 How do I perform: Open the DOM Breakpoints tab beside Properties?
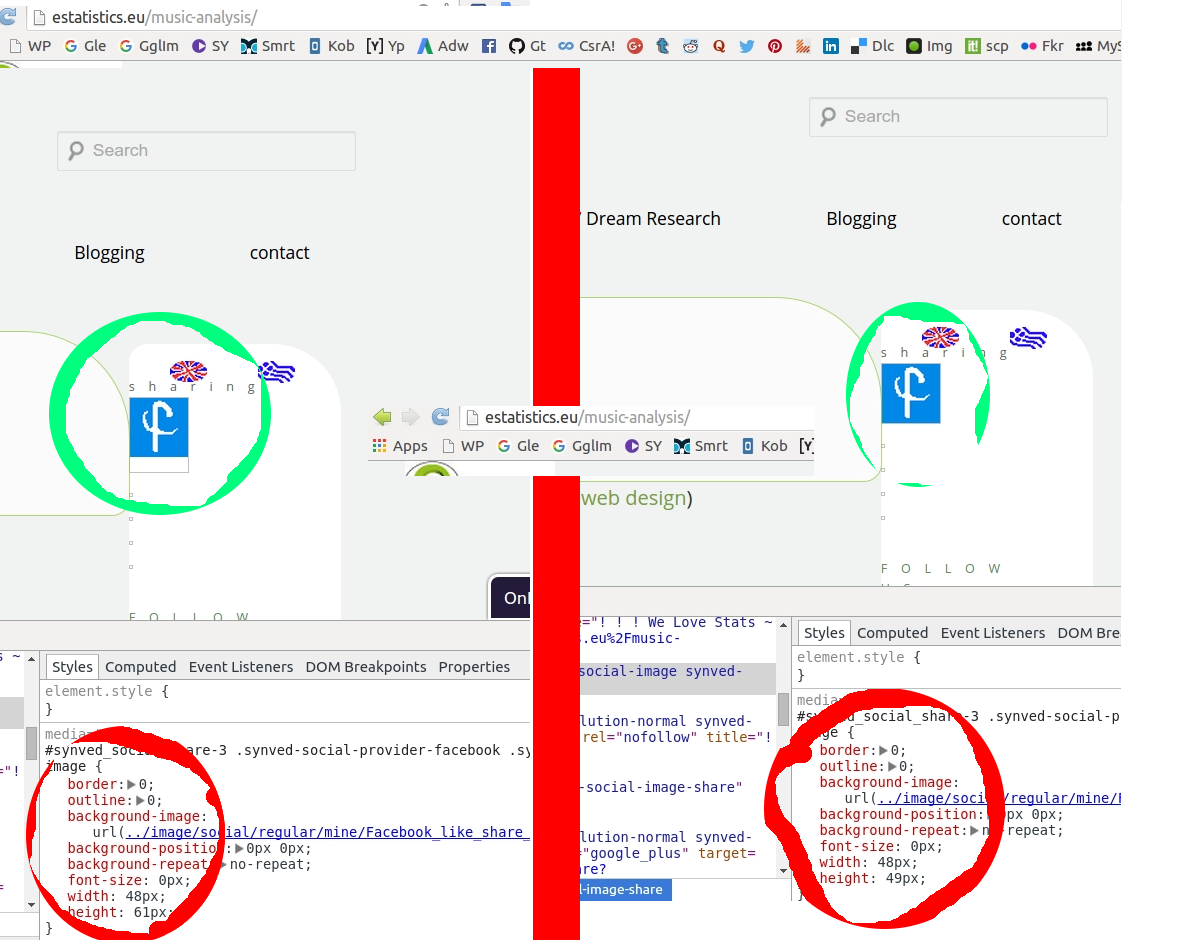(366, 667)
